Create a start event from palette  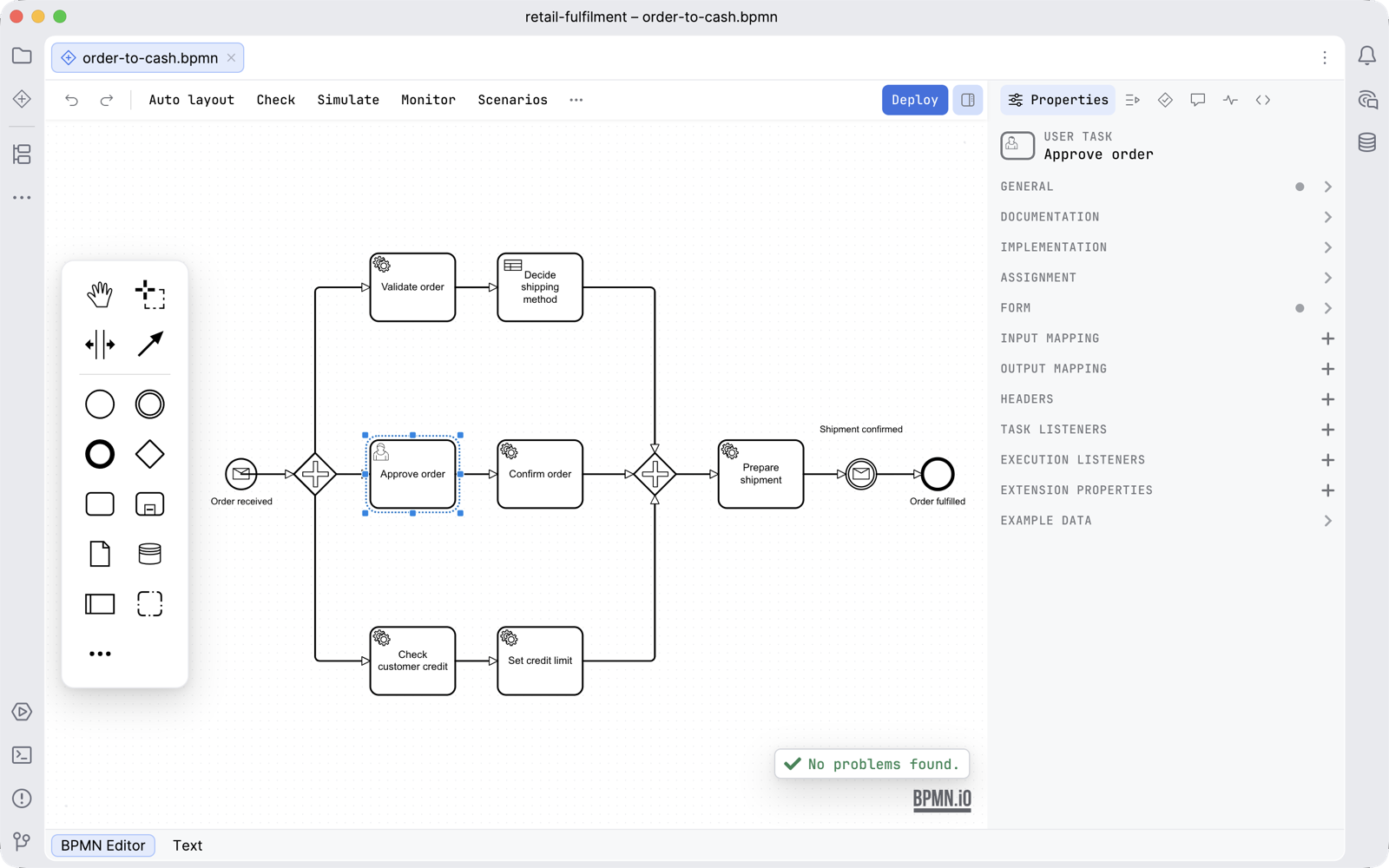(100, 404)
